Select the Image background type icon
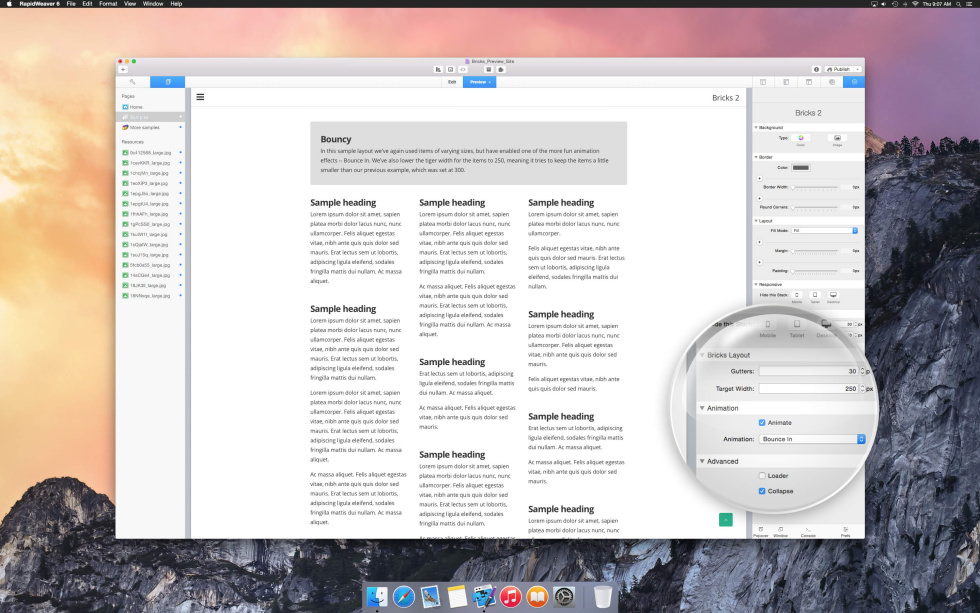Image resolution: width=980 pixels, height=613 pixels. point(838,138)
